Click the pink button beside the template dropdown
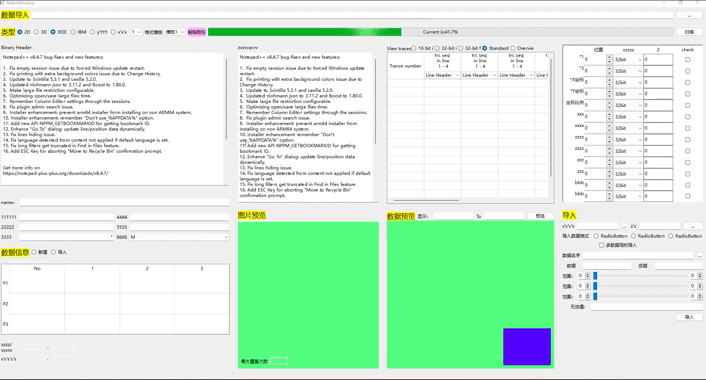The height and width of the screenshot is (380, 706). click(x=197, y=32)
